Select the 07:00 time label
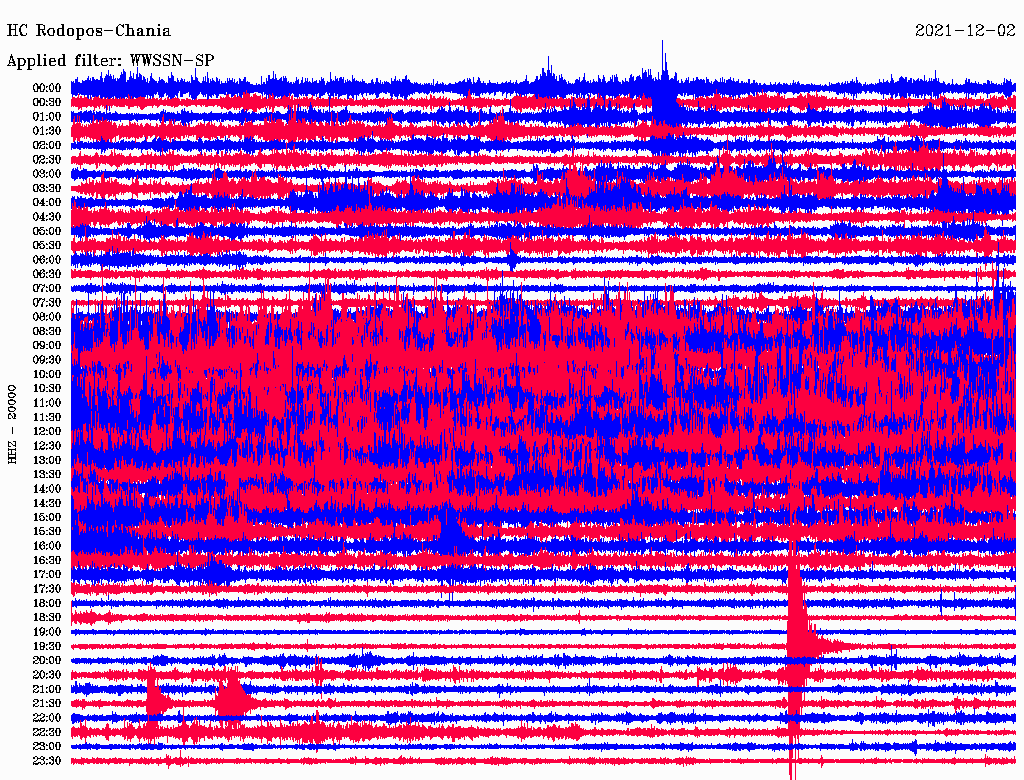The height and width of the screenshot is (780, 1024). coord(46,288)
